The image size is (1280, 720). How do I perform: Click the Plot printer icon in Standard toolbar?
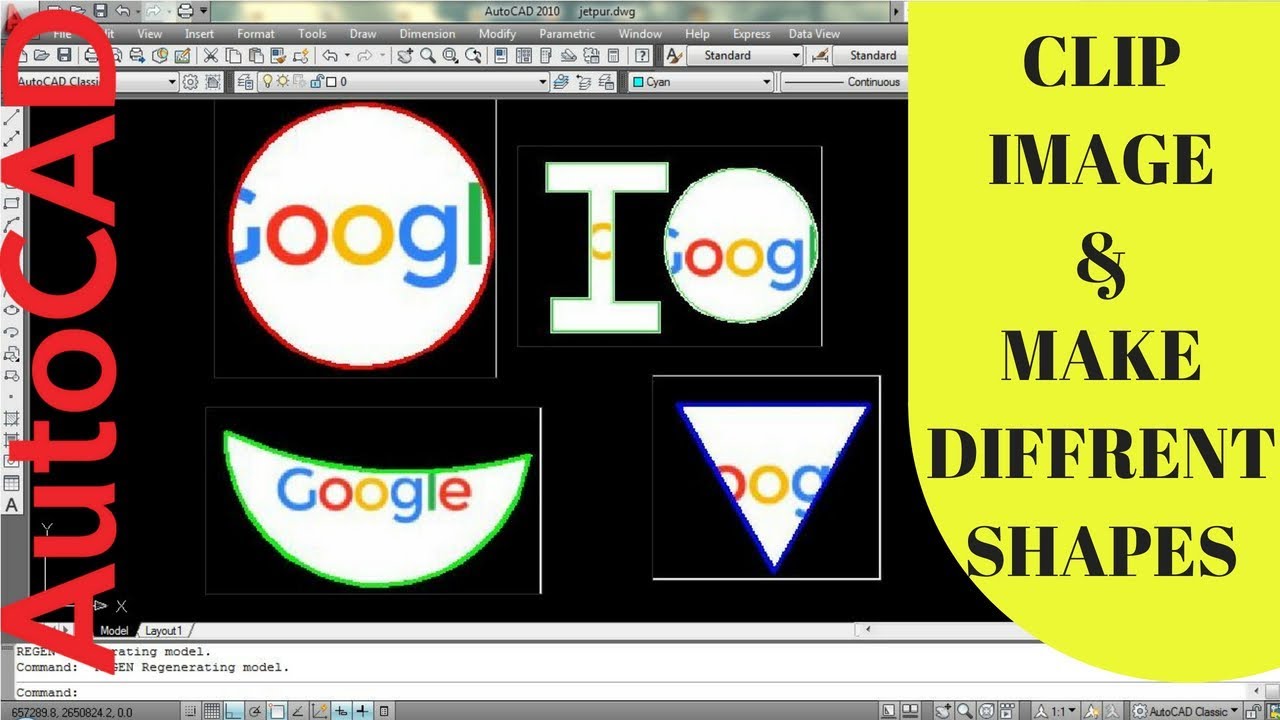point(91,55)
